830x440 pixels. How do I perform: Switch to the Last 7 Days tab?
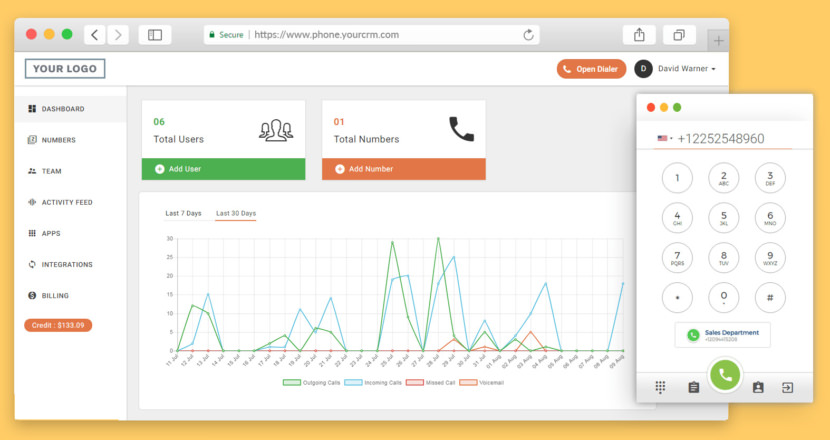[183, 213]
